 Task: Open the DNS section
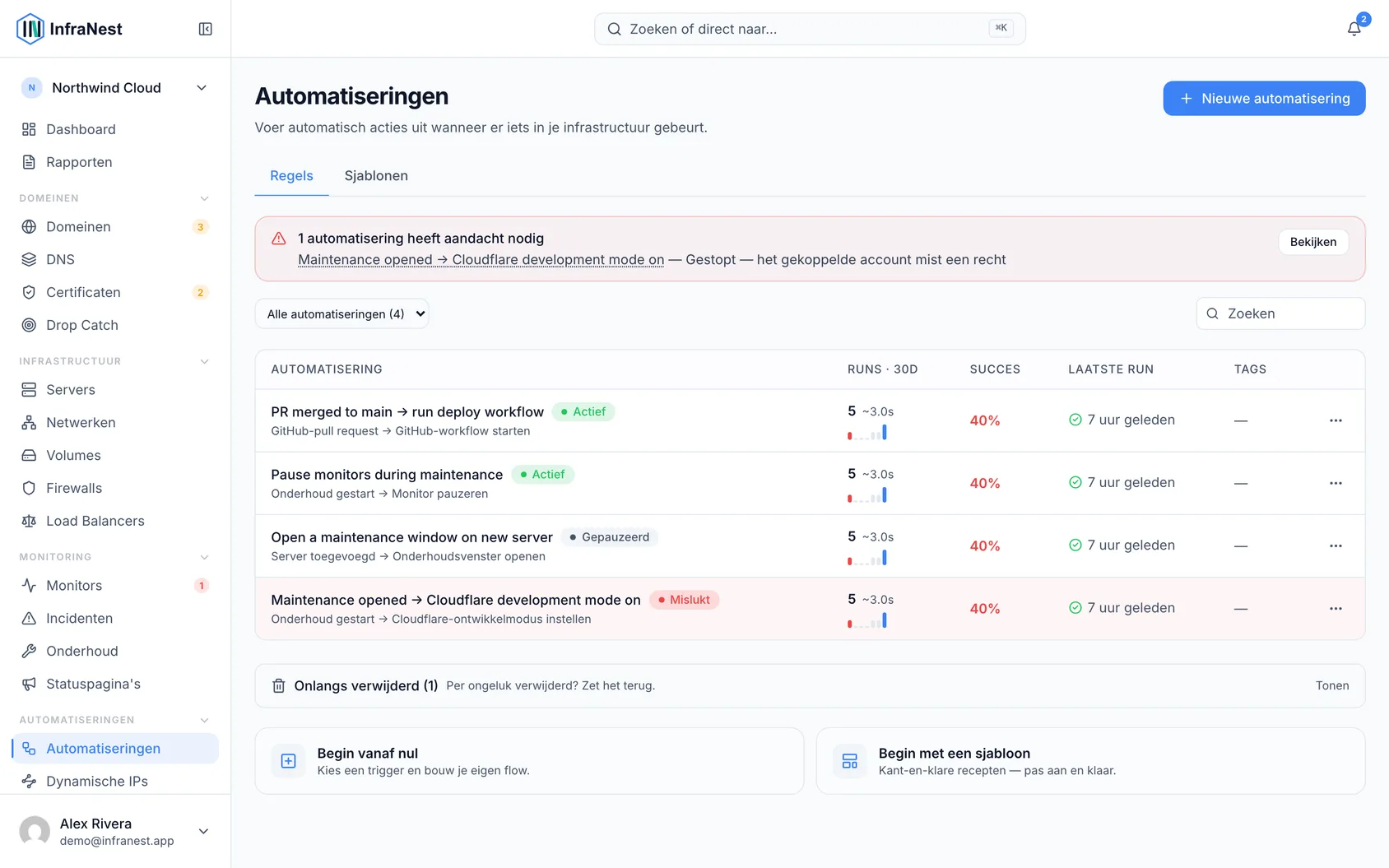coord(115,259)
